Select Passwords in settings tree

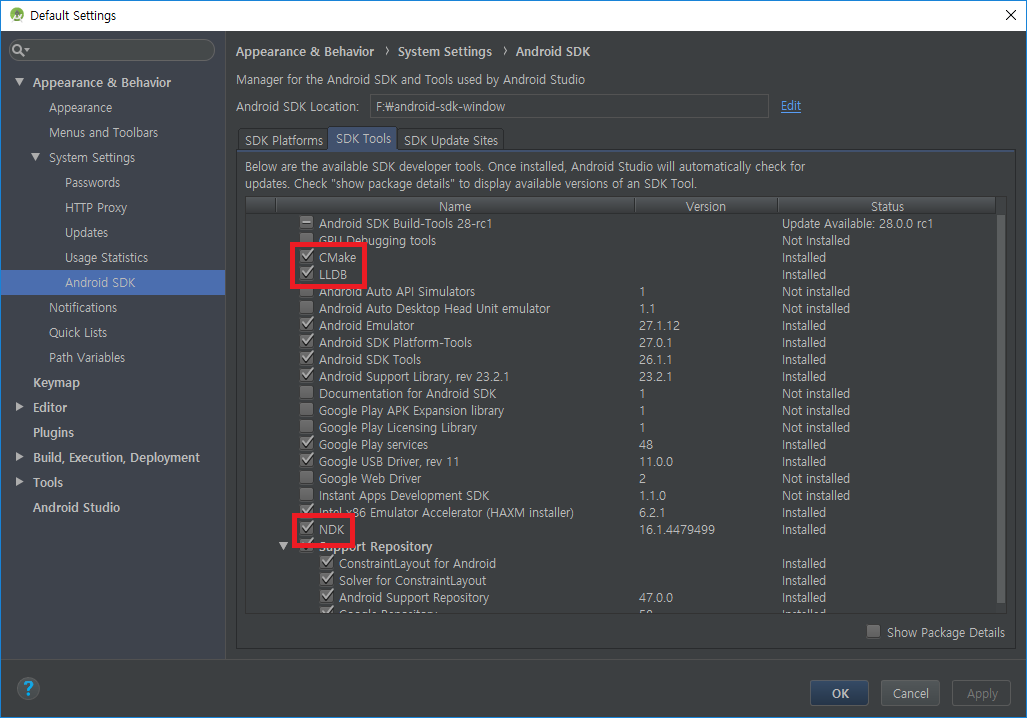click(92, 182)
